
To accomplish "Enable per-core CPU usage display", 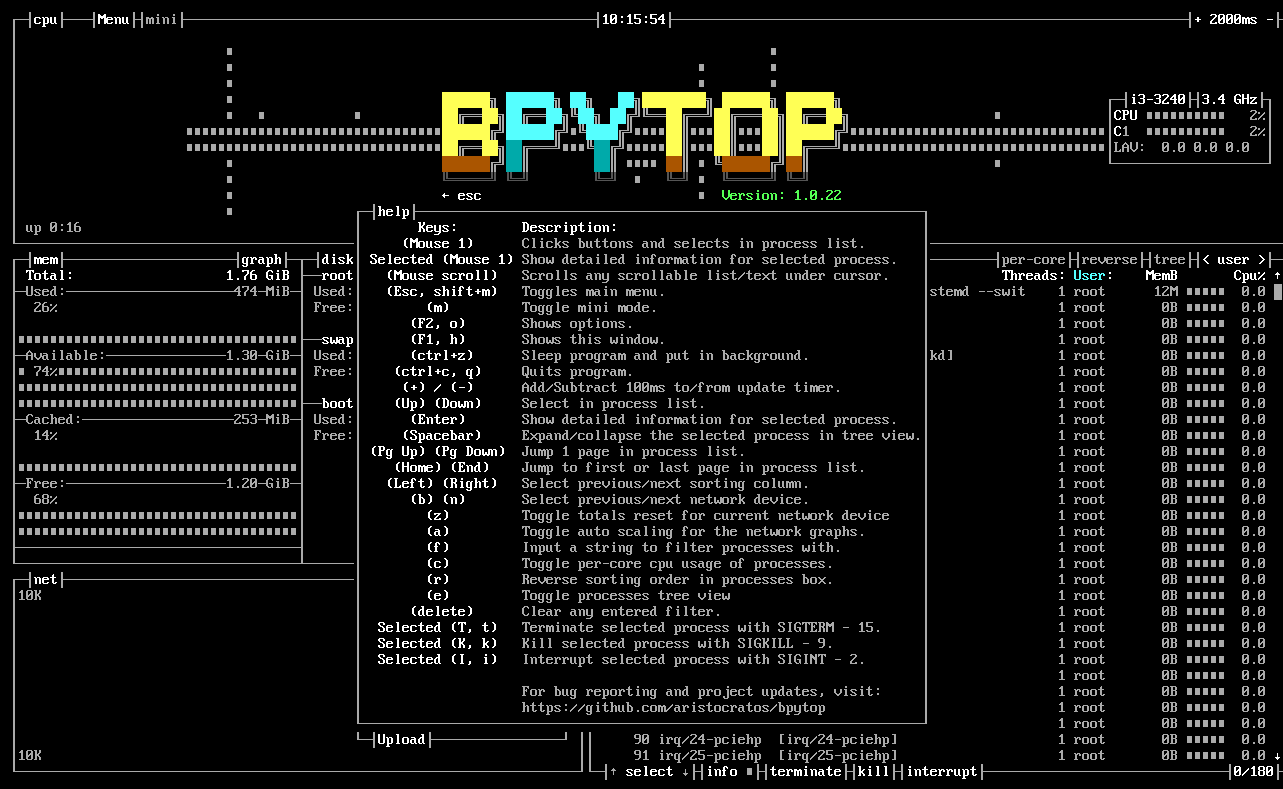I will coord(1033,259).
